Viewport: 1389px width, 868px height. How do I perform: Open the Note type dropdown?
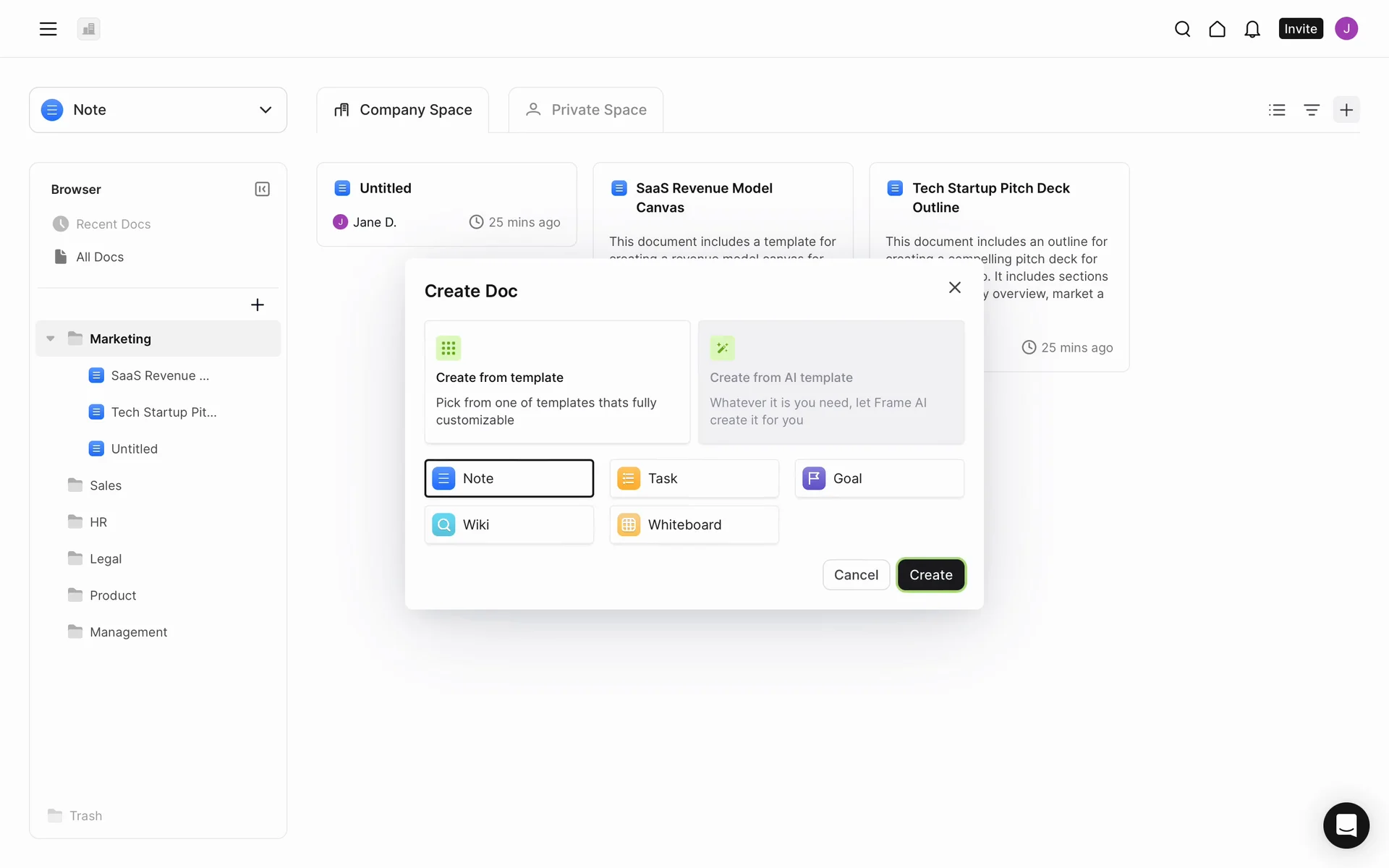158,110
